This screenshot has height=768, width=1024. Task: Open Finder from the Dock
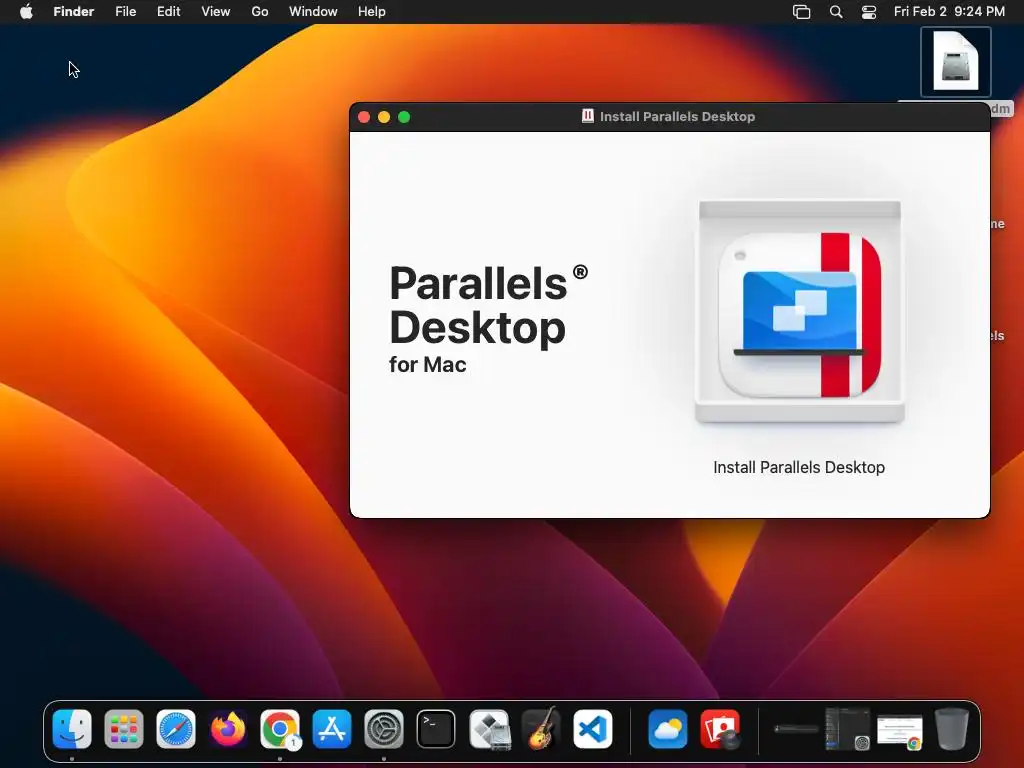coord(72,729)
